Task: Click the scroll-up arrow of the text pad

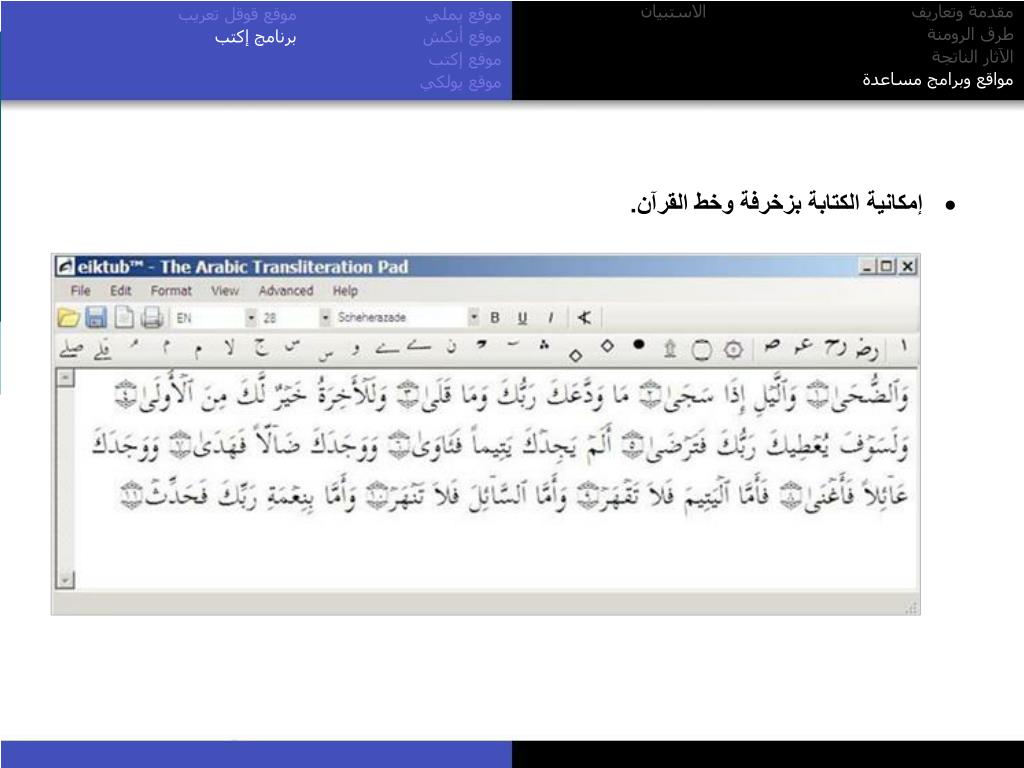Action: tap(65, 377)
